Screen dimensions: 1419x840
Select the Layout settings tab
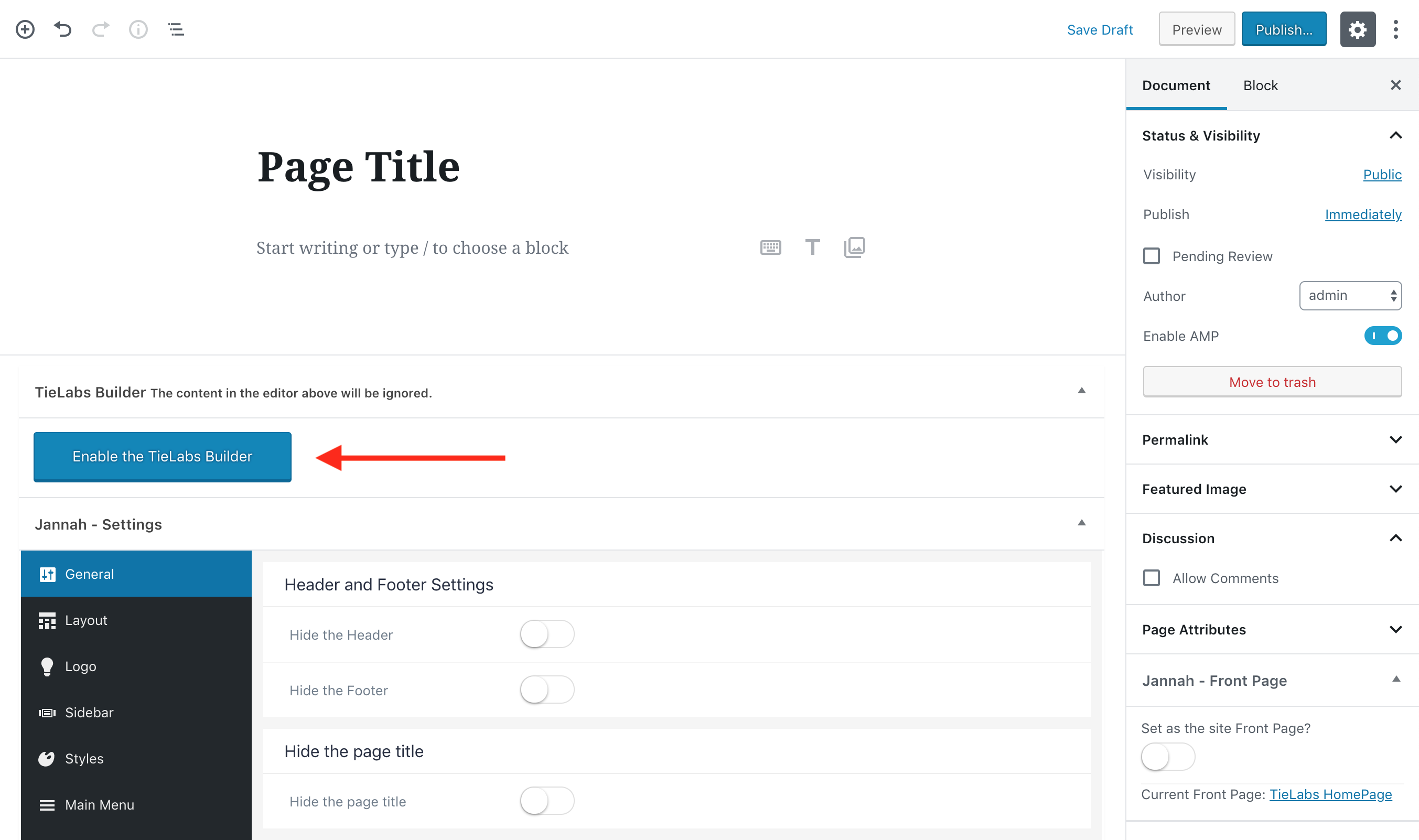pos(136,620)
